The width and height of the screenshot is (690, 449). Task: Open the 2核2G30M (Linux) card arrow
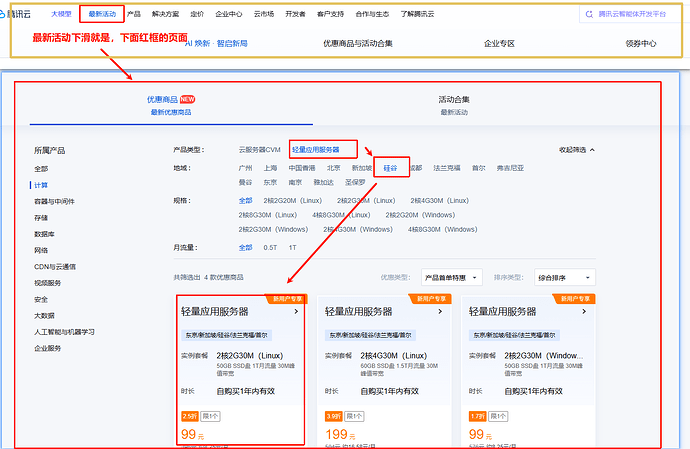(x=296, y=312)
